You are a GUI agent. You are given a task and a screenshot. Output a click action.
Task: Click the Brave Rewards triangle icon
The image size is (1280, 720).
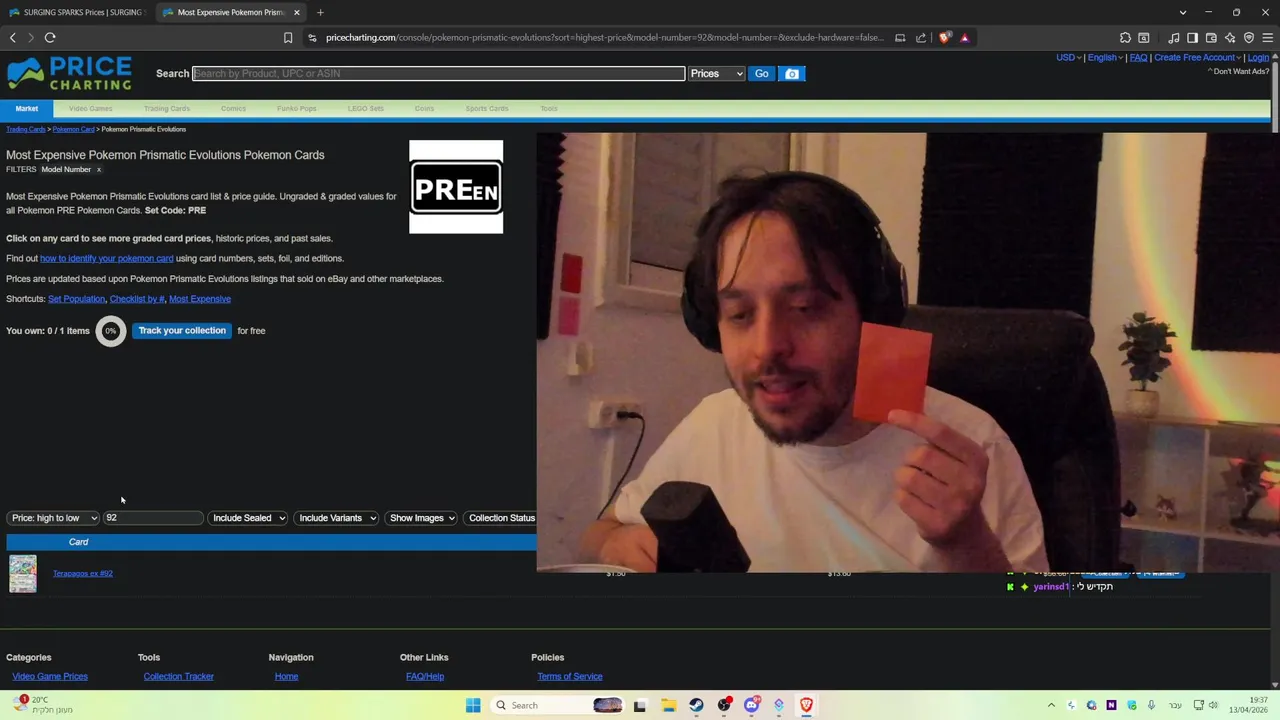pos(965,38)
